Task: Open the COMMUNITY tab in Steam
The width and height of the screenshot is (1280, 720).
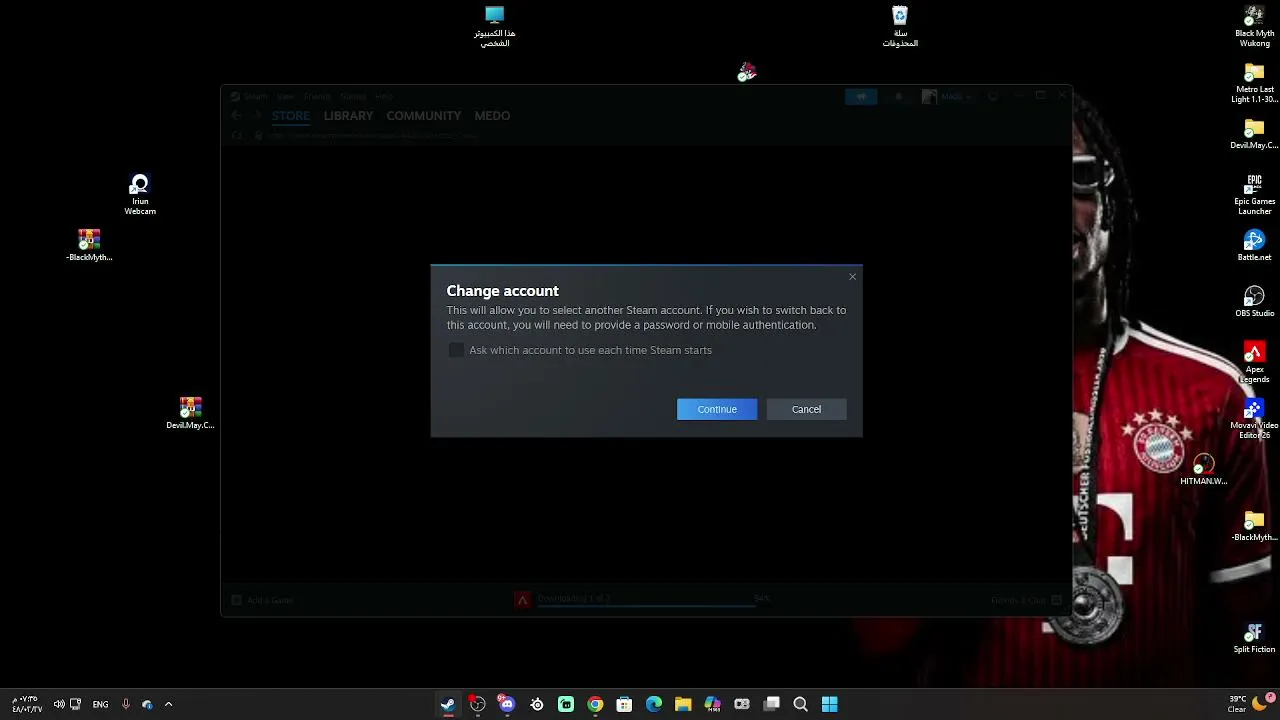Action: [424, 116]
